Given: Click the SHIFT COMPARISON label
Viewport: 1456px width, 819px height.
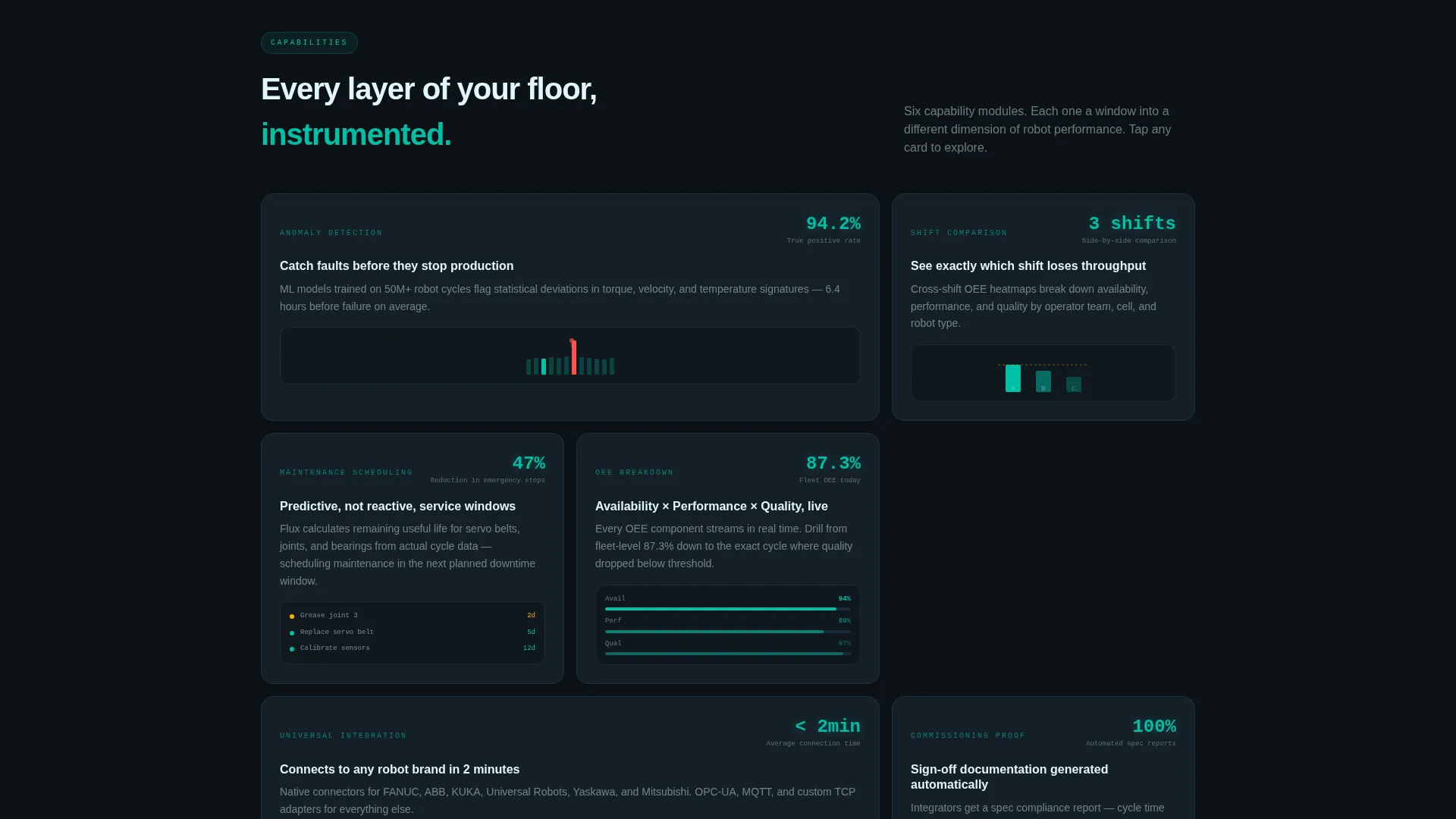Looking at the screenshot, I should 959,233.
